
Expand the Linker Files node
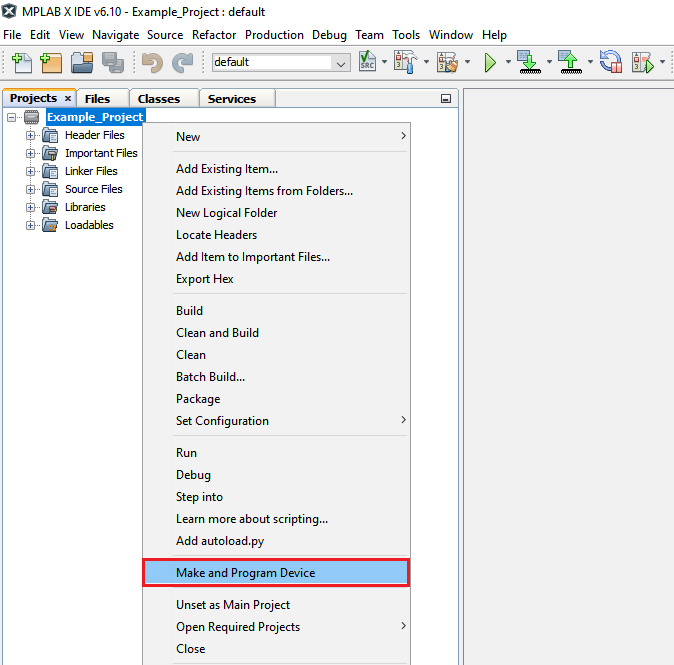pos(31,172)
